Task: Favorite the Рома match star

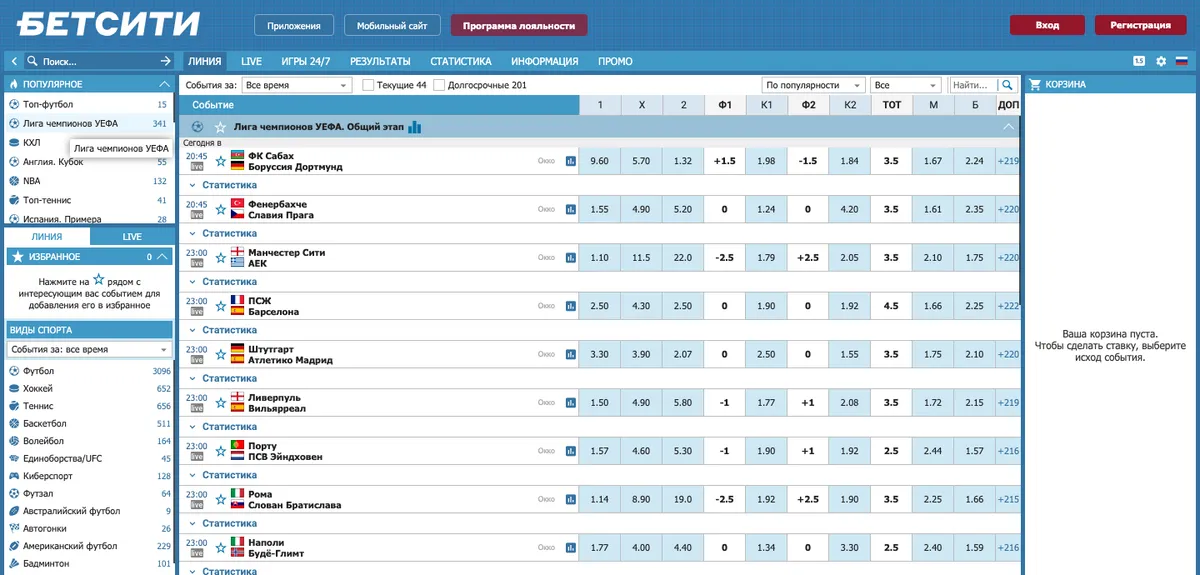Action: pyautogui.click(x=221, y=499)
